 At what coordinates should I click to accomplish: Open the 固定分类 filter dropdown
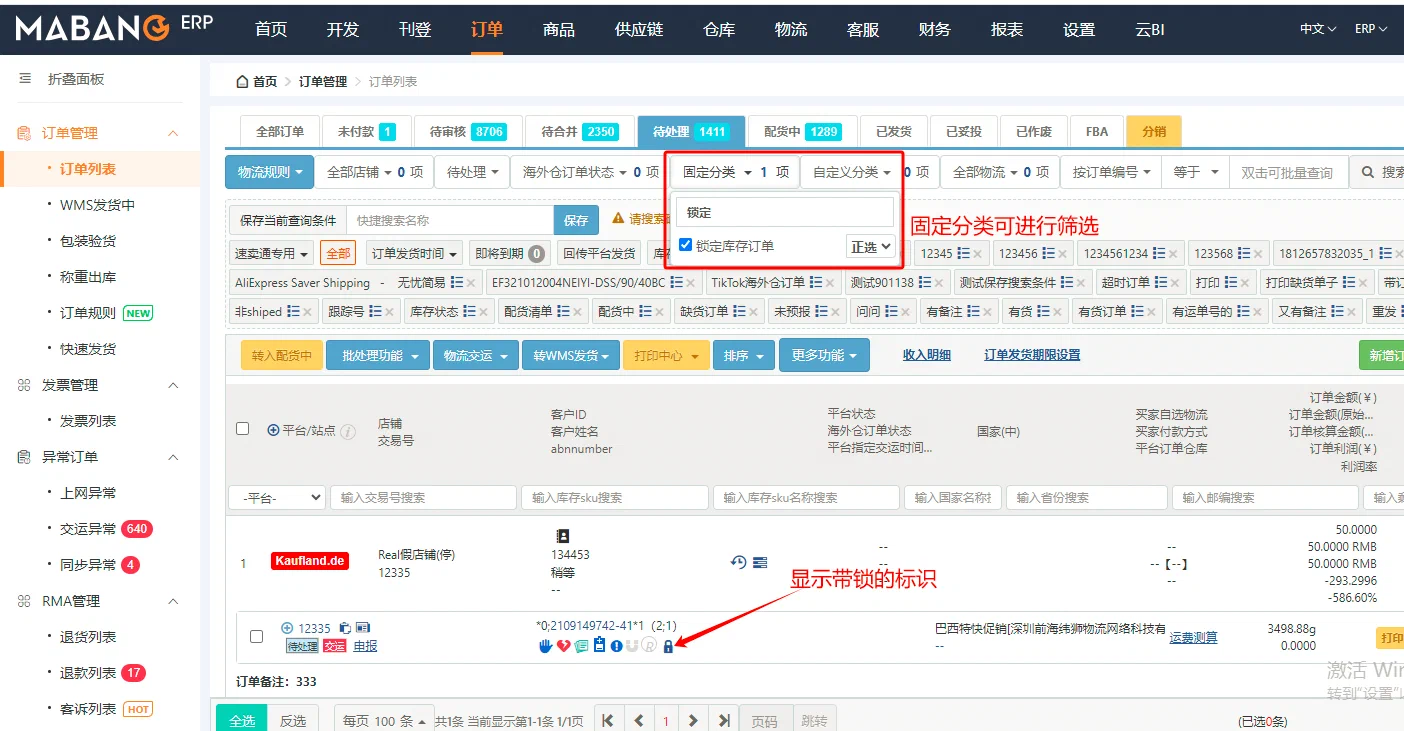click(736, 172)
